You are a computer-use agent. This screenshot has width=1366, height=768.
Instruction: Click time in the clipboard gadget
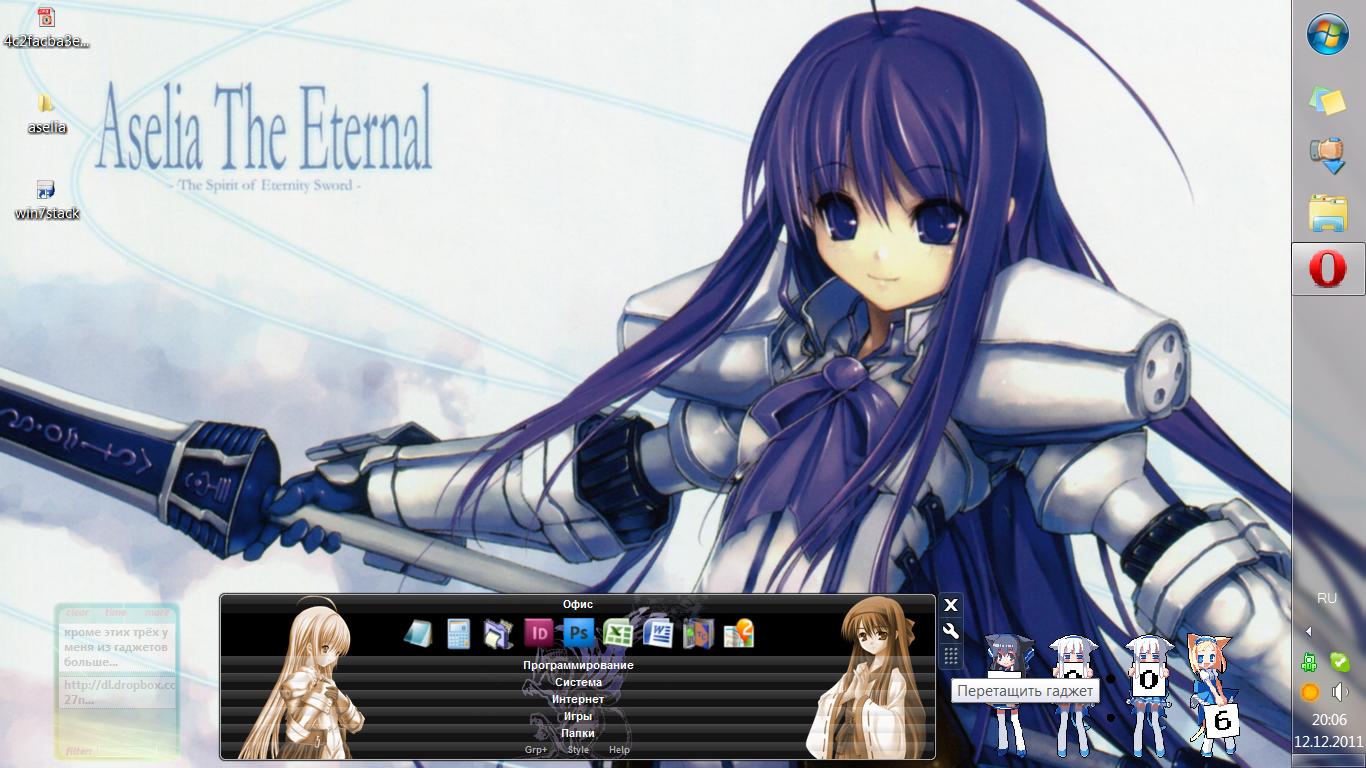(116, 613)
